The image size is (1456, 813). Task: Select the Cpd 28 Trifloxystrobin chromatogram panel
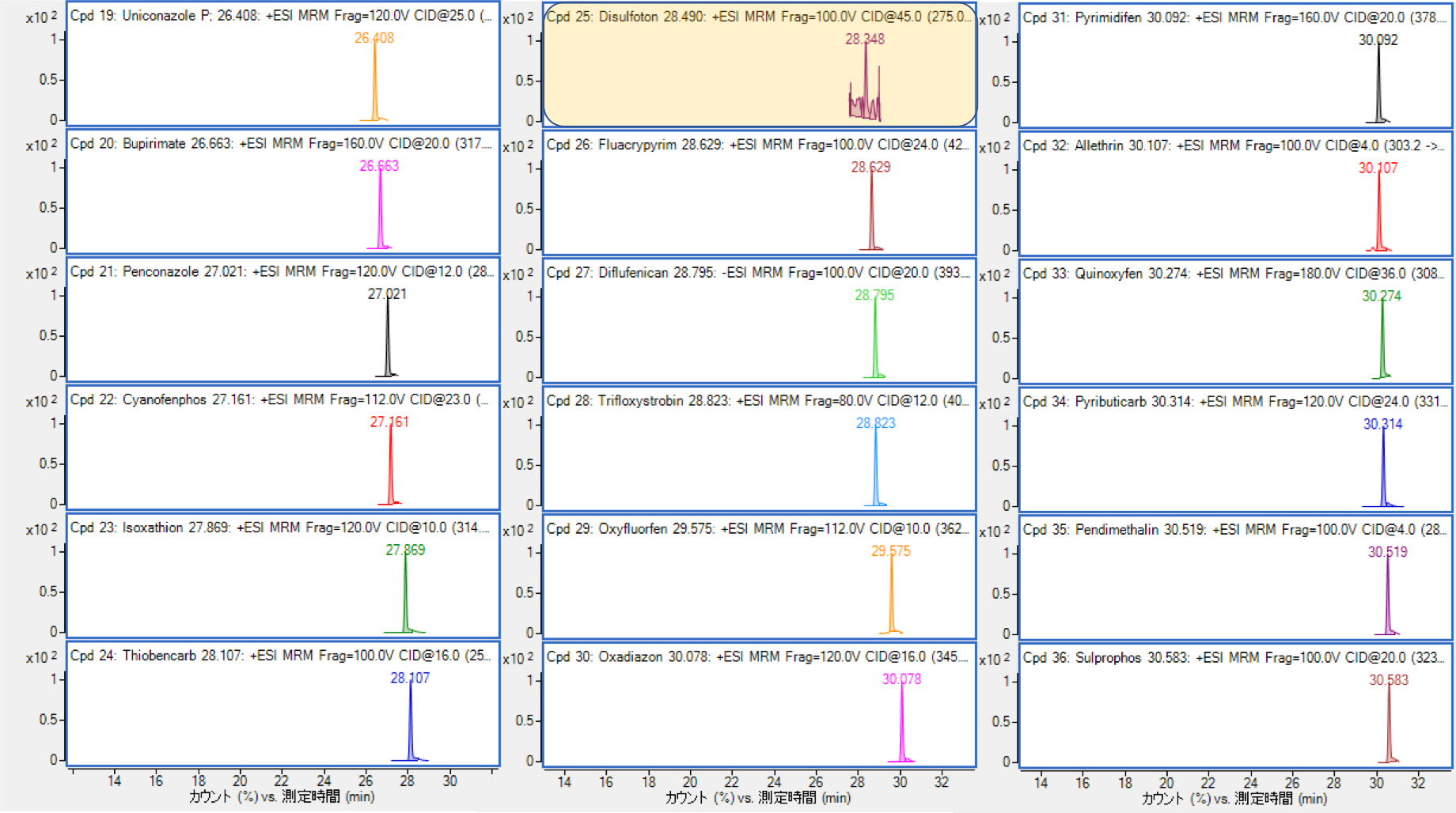pyautogui.click(x=760, y=449)
